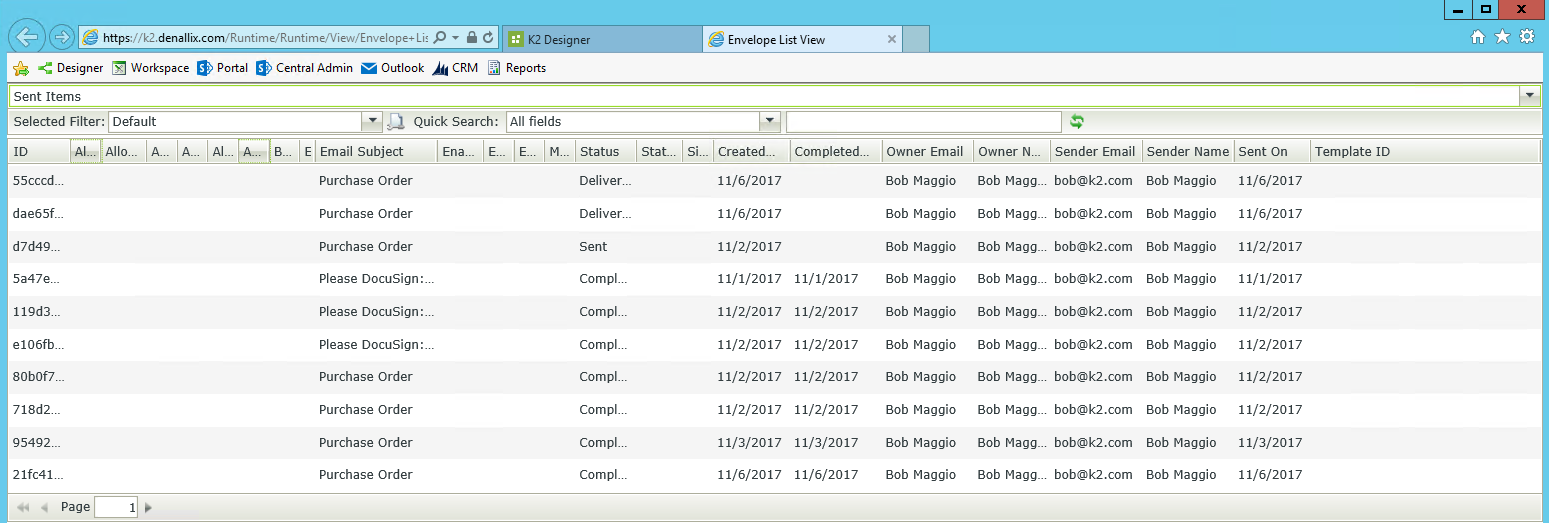Open the browser Home icon
Screen dimensions: 1549x523
(1478, 37)
